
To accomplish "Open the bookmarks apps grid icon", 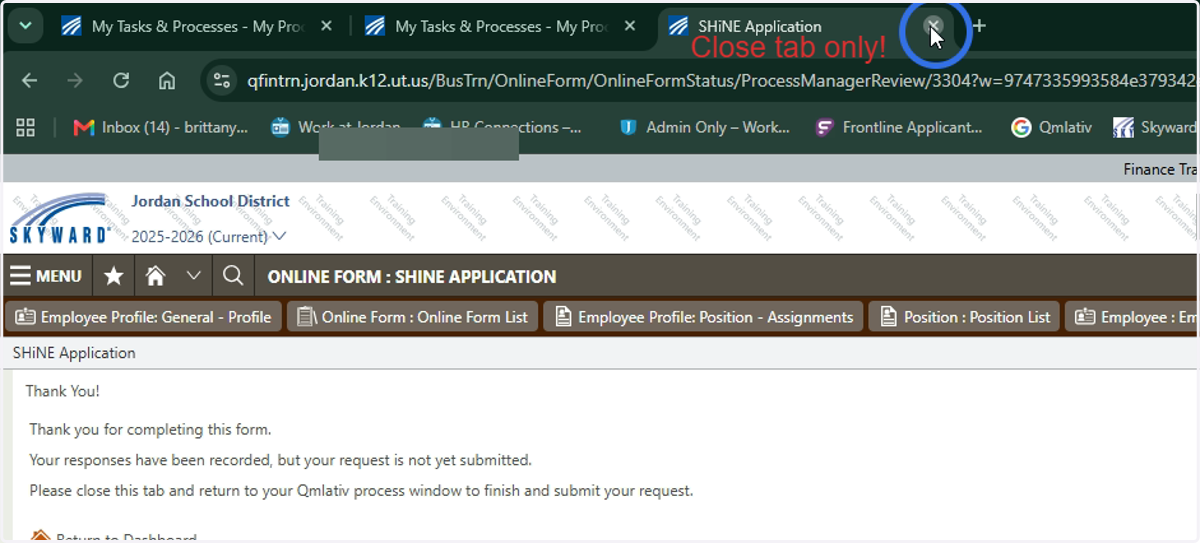I will tap(26, 127).
